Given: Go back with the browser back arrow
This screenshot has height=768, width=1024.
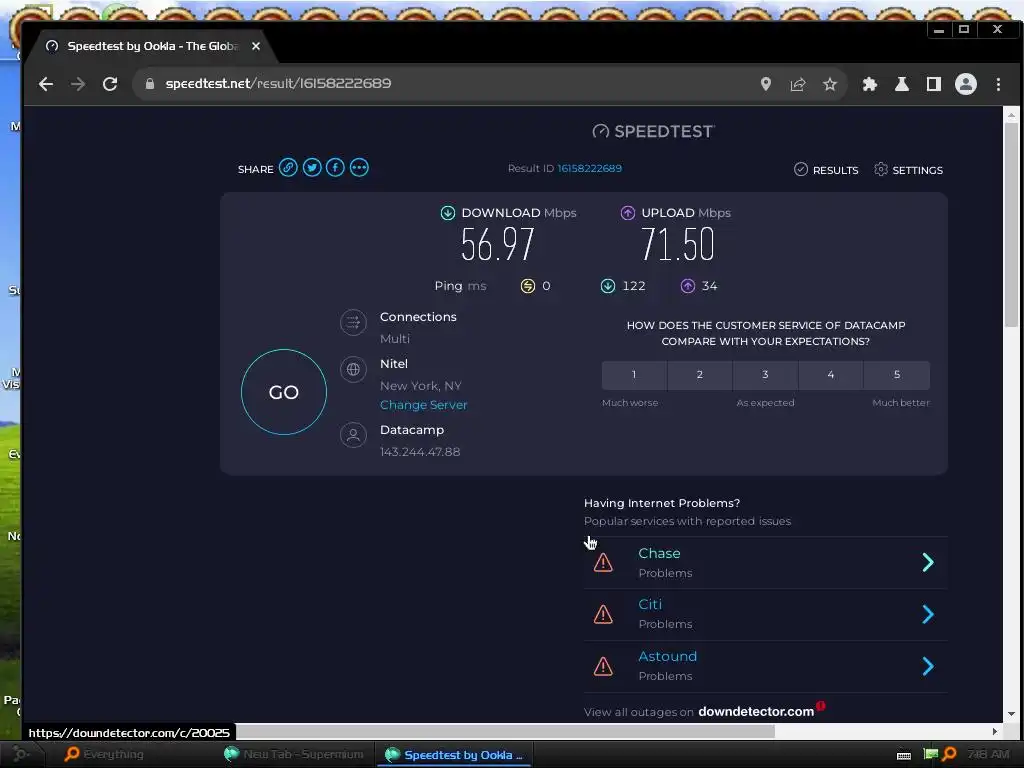Looking at the screenshot, I should pyautogui.click(x=46, y=84).
